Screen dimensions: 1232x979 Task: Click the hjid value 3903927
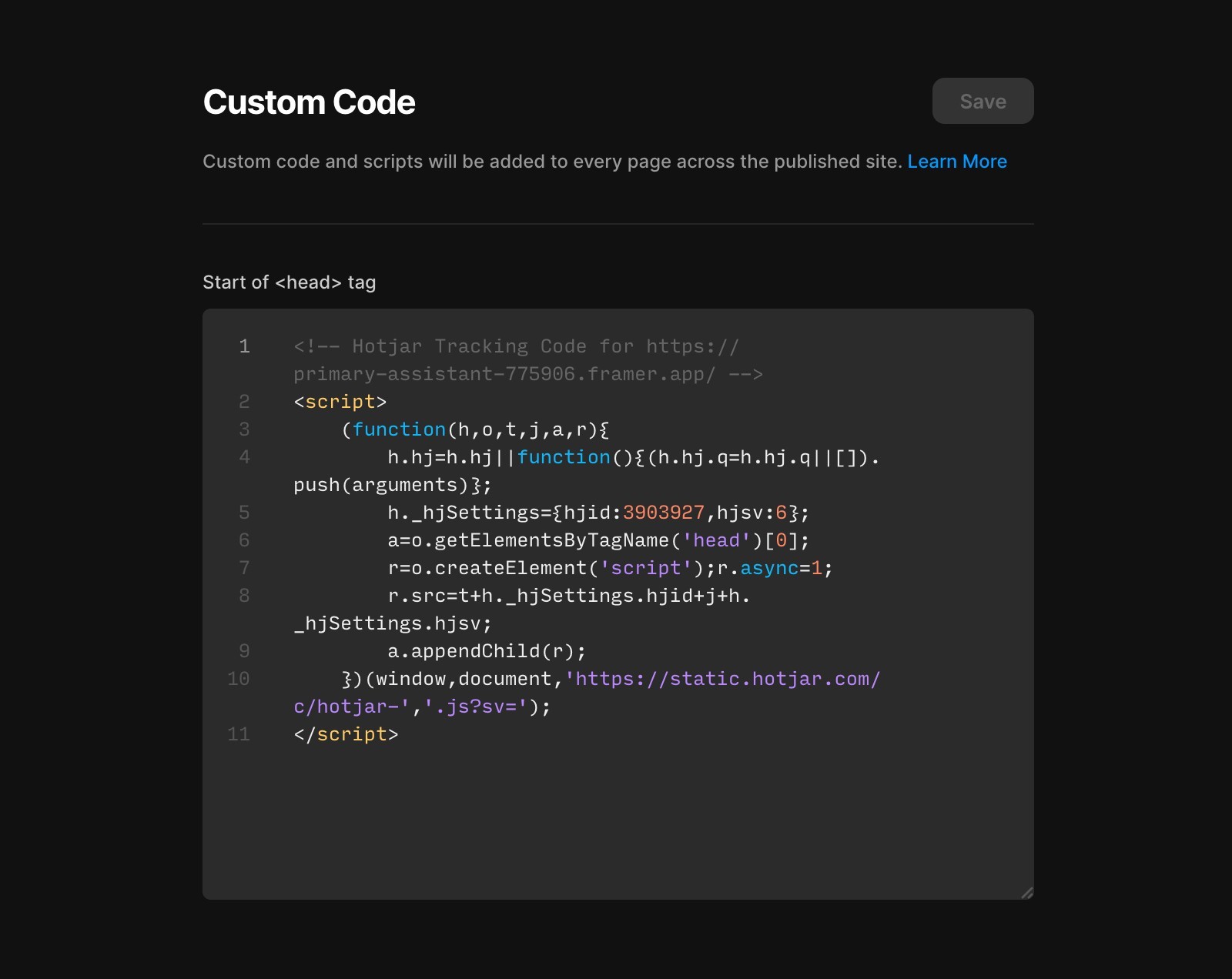[665, 512]
